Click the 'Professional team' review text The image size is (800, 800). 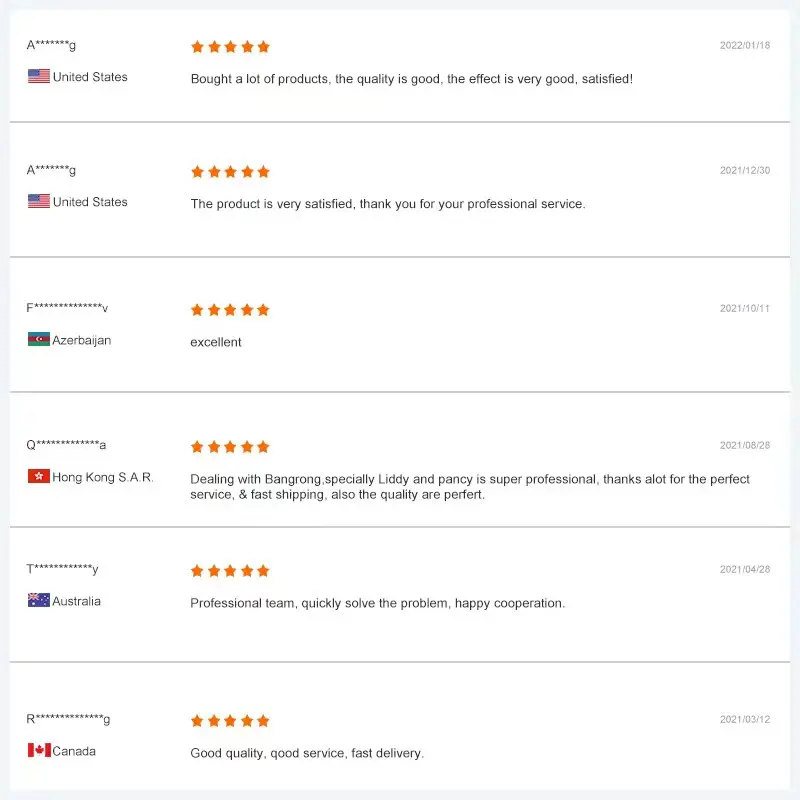pyautogui.click(x=377, y=603)
